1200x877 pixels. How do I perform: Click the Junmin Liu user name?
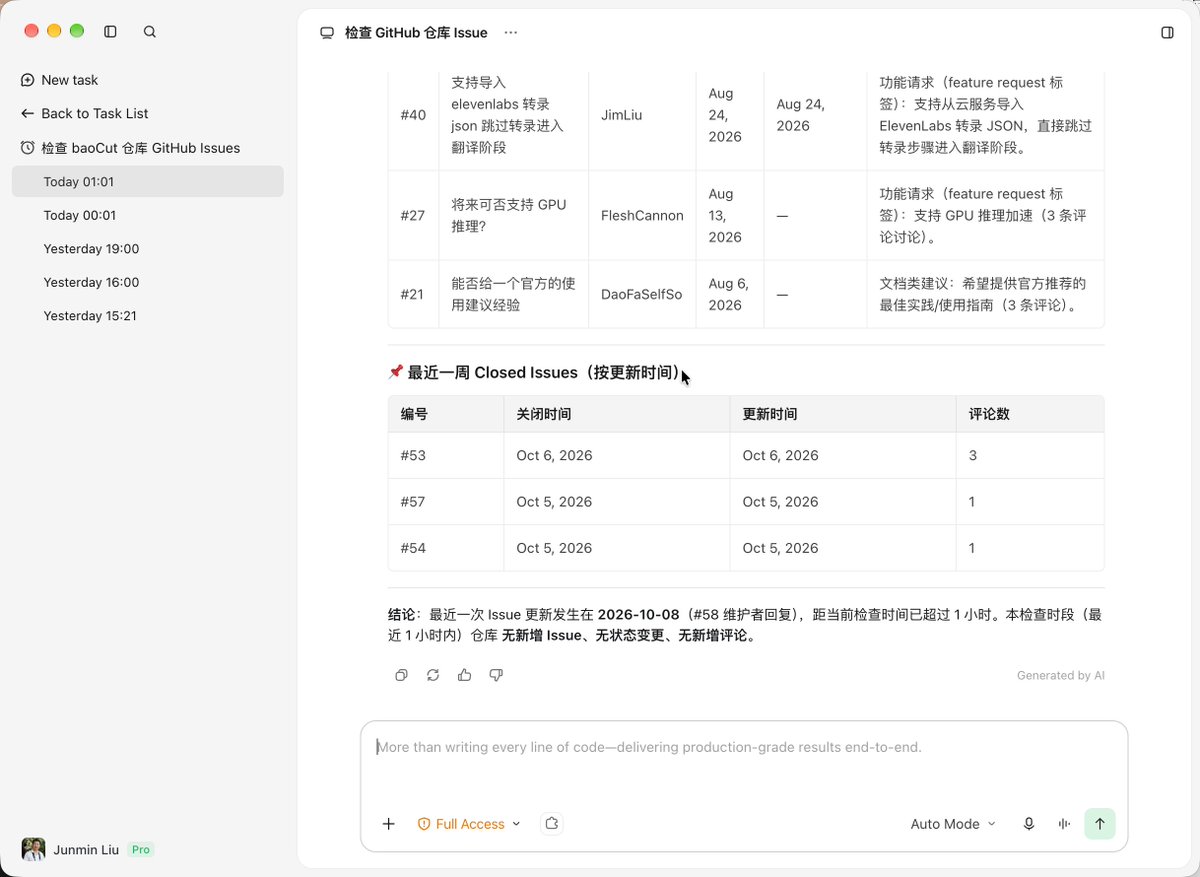click(x=86, y=850)
